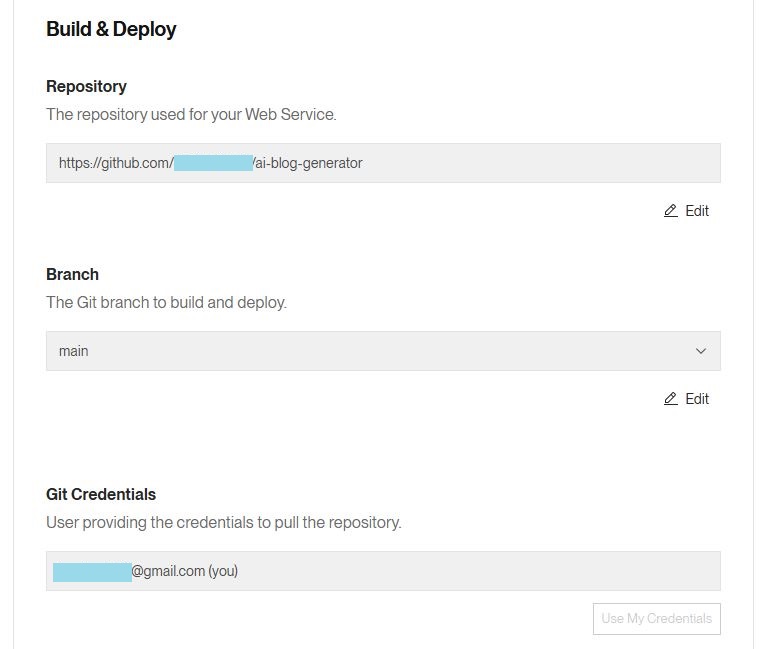Click the https://github.com/ portion of URL
Image resolution: width=770 pixels, height=649 pixels.
click(x=116, y=163)
